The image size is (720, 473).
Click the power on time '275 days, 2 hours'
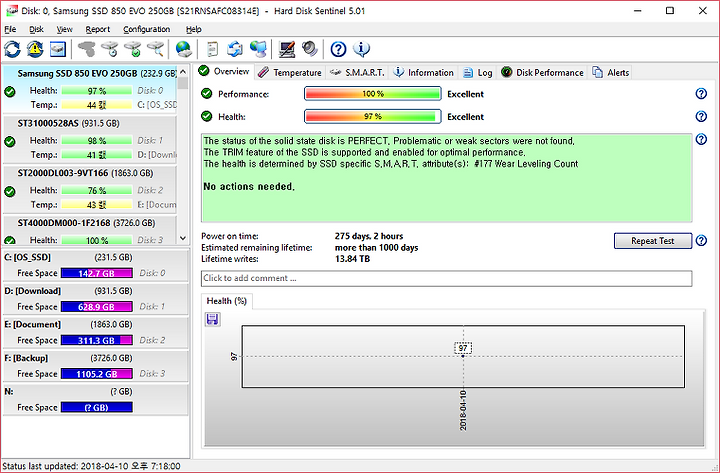[369, 236]
